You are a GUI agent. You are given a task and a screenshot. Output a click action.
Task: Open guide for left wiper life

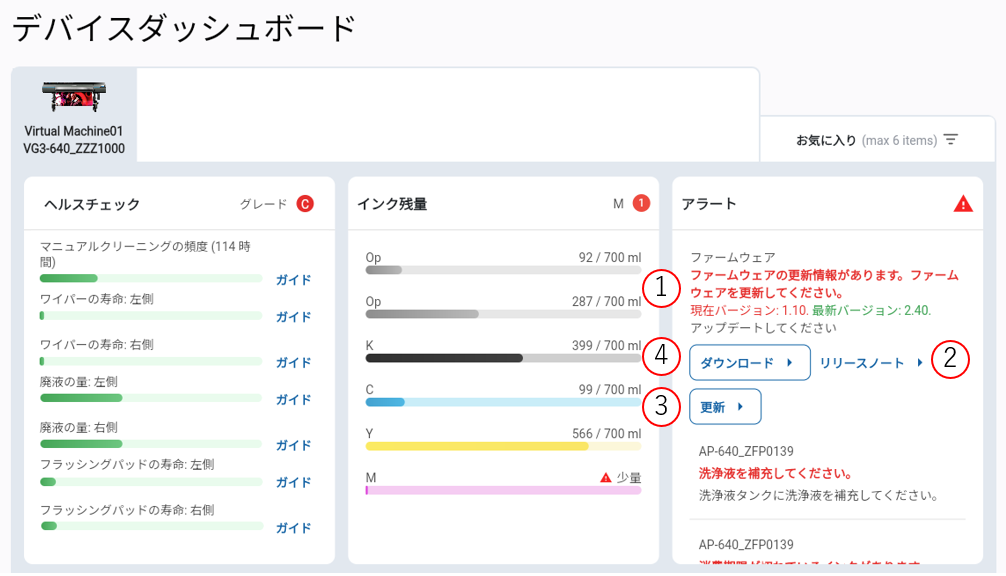pyautogui.click(x=293, y=317)
